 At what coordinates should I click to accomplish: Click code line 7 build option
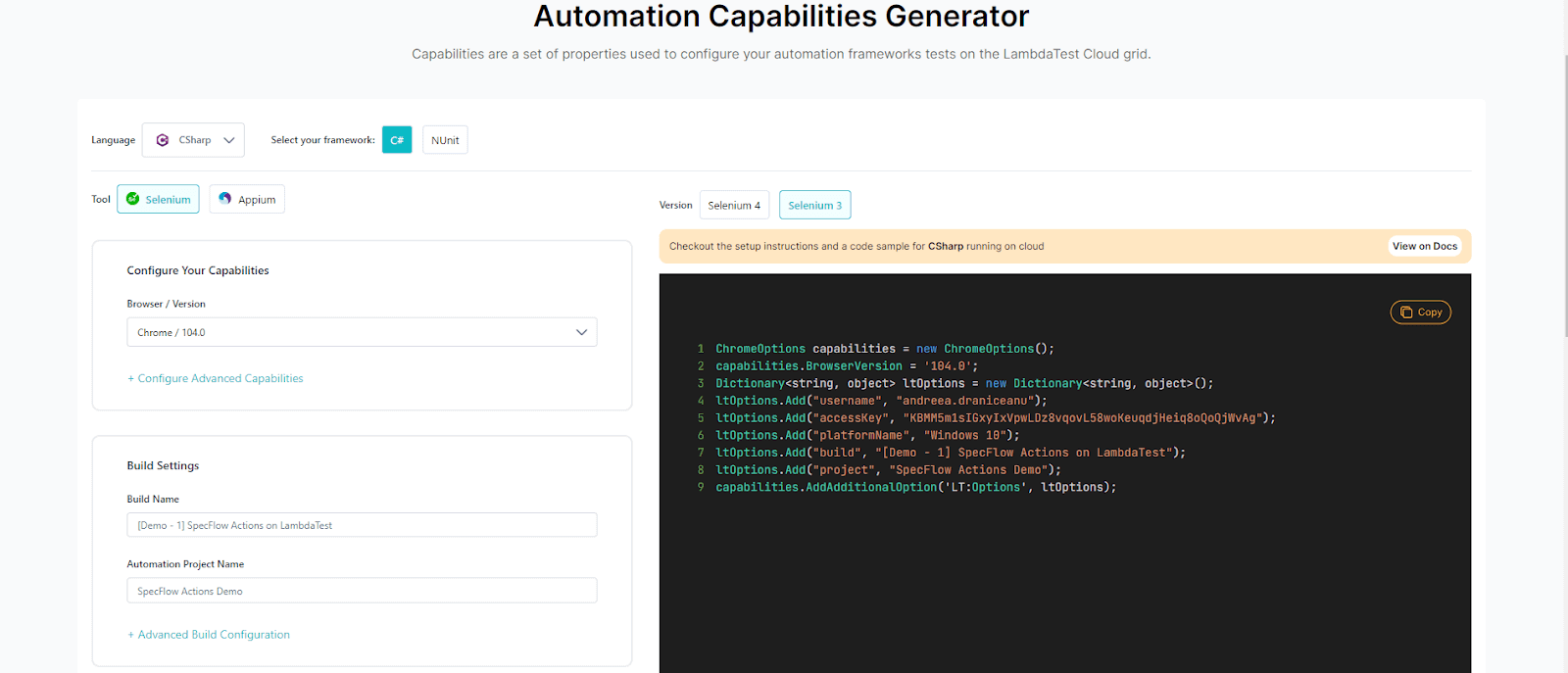coord(951,453)
